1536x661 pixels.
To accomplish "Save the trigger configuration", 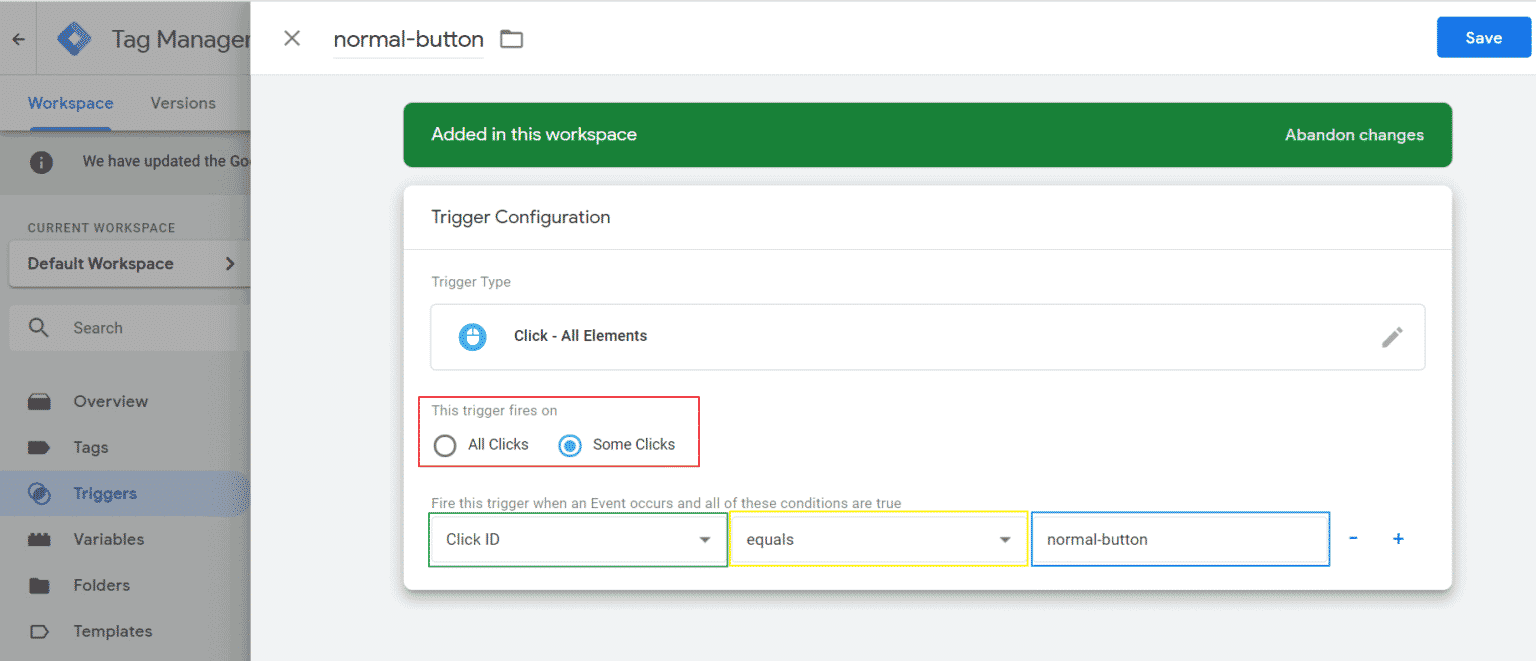I will (x=1483, y=37).
